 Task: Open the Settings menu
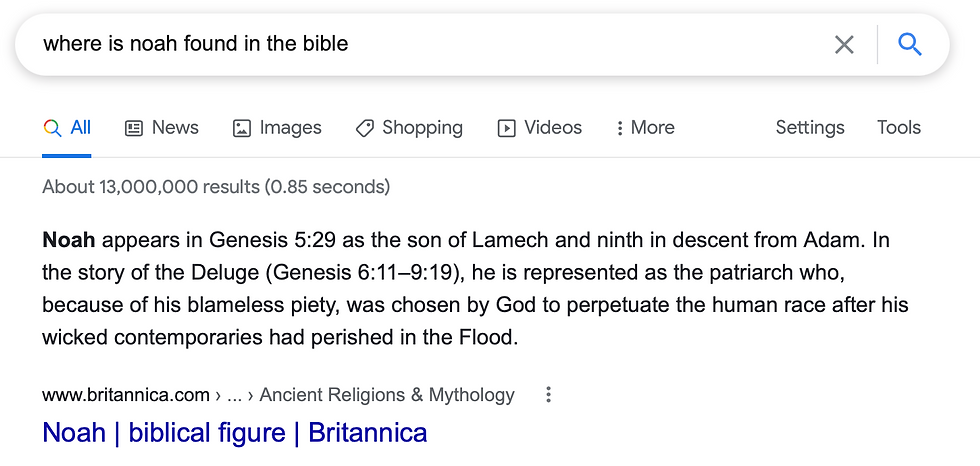(810, 128)
